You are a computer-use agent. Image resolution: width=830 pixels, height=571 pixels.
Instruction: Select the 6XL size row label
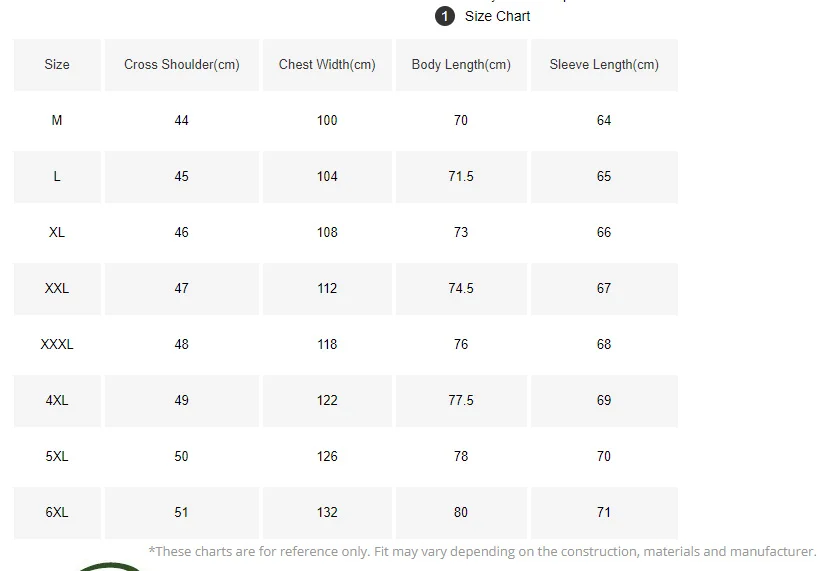pyautogui.click(x=57, y=513)
